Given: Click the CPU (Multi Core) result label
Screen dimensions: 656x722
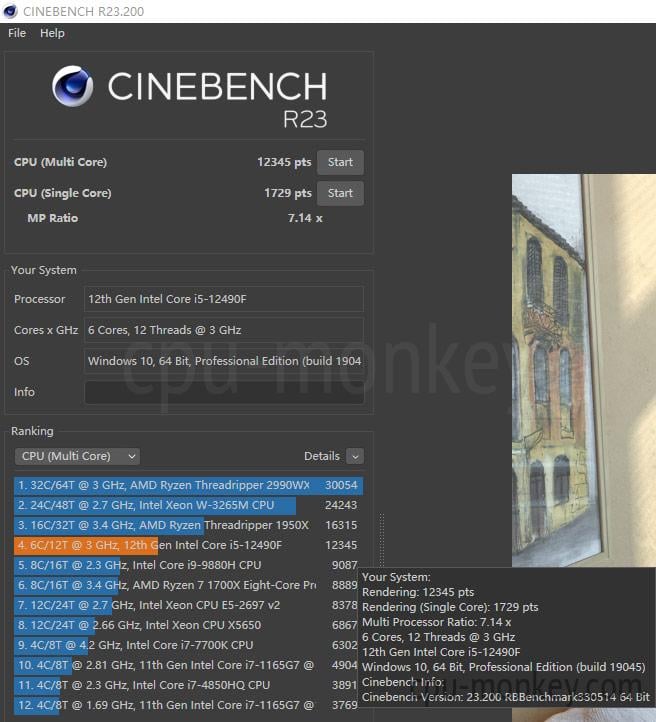Looking at the screenshot, I should click(60, 162).
